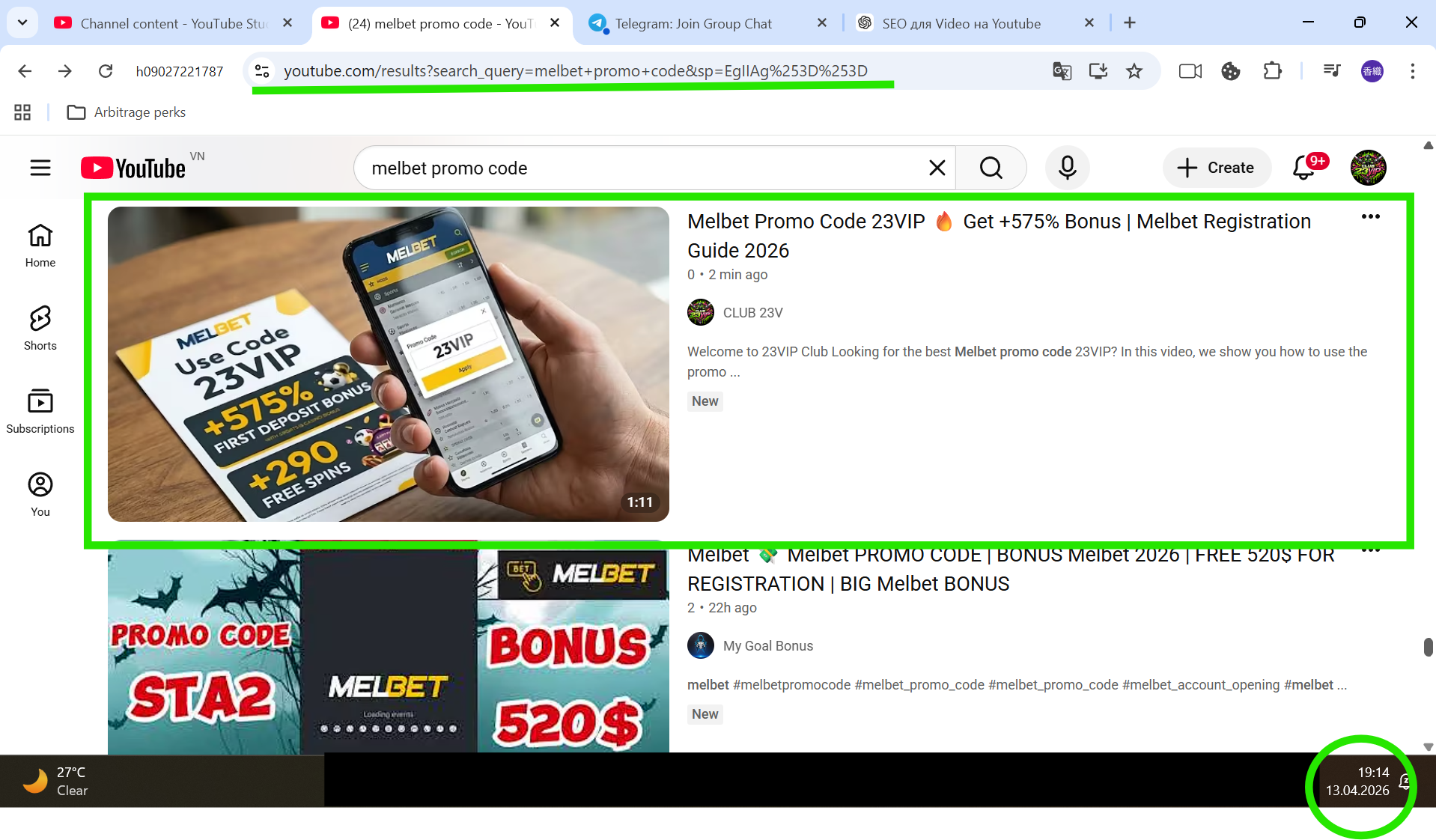
Task: Click the #melbetpromocode hashtag description text
Action: [x=791, y=685]
